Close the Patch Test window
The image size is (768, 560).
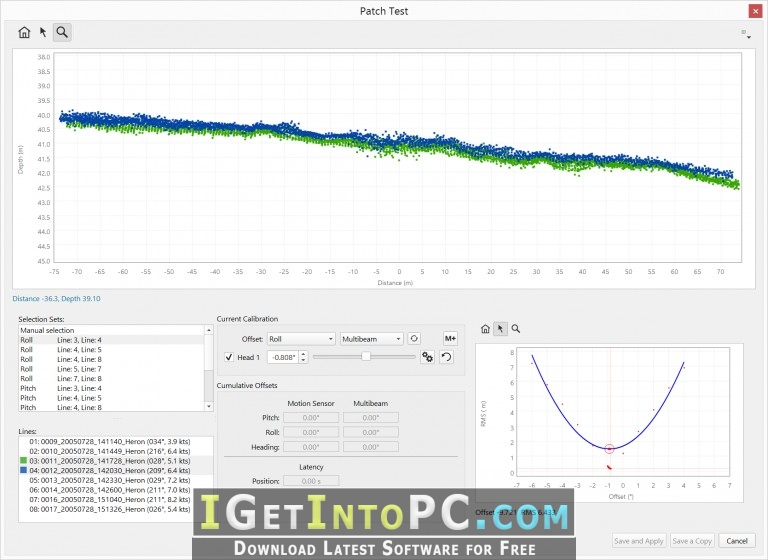[x=755, y=11]
